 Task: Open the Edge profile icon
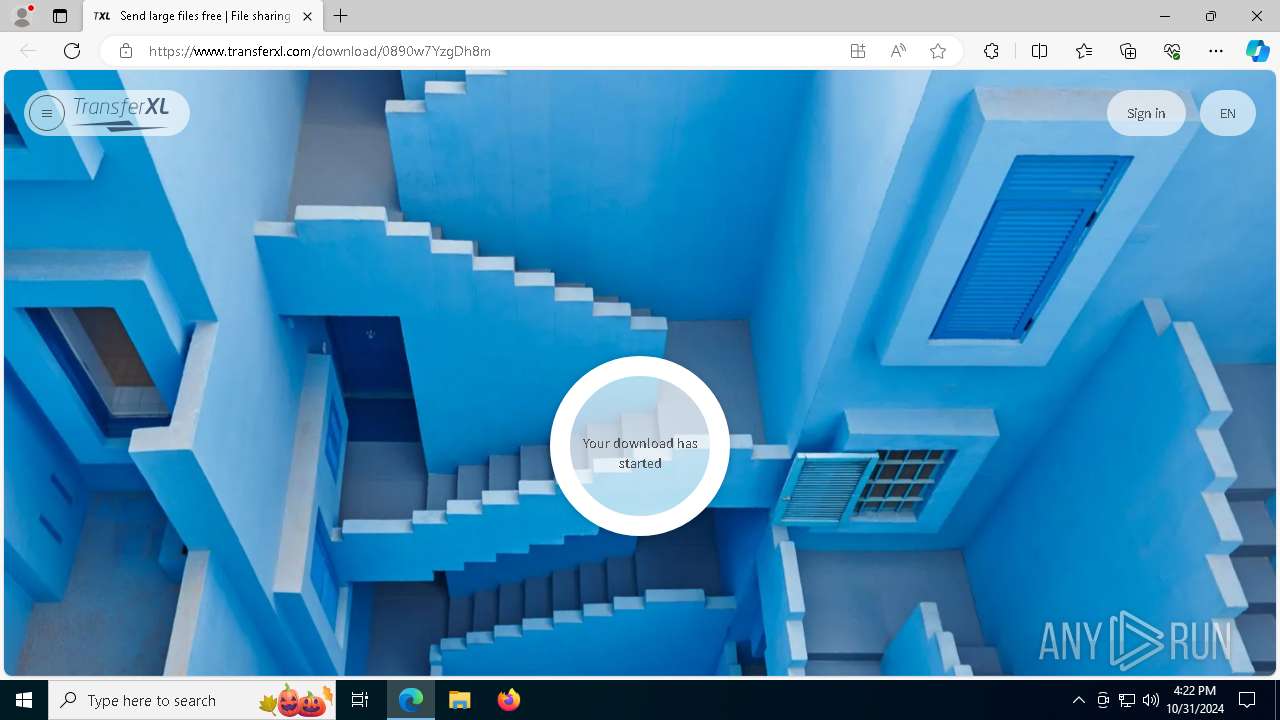[22, 16]
